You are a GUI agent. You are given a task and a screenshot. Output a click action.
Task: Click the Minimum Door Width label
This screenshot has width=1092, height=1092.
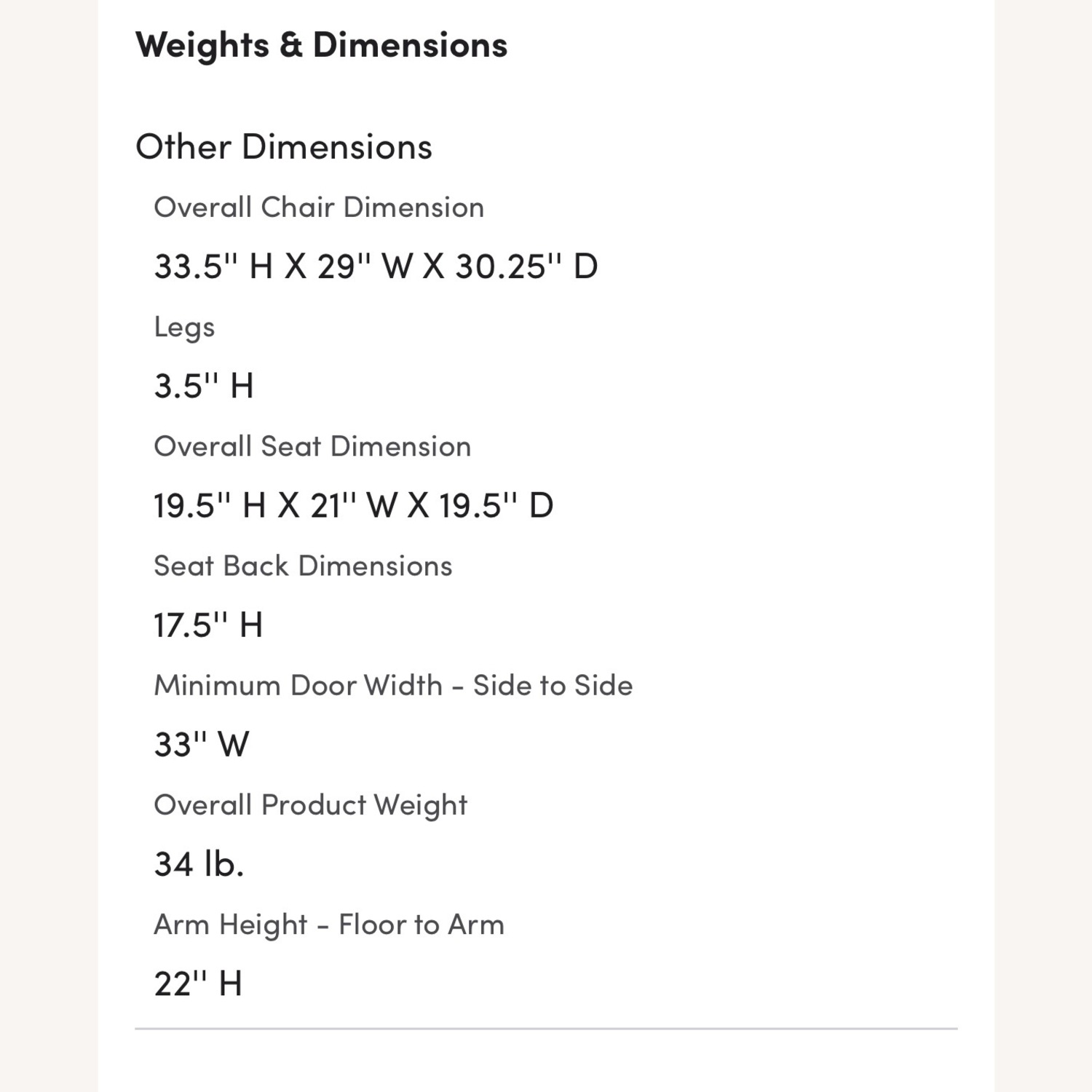click(393, 685)
